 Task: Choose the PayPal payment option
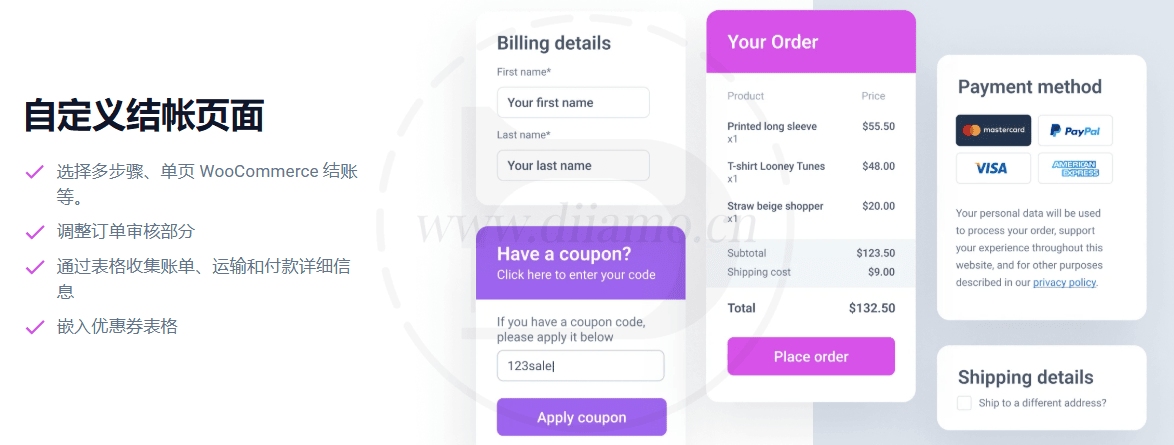tap(1075, 130)
